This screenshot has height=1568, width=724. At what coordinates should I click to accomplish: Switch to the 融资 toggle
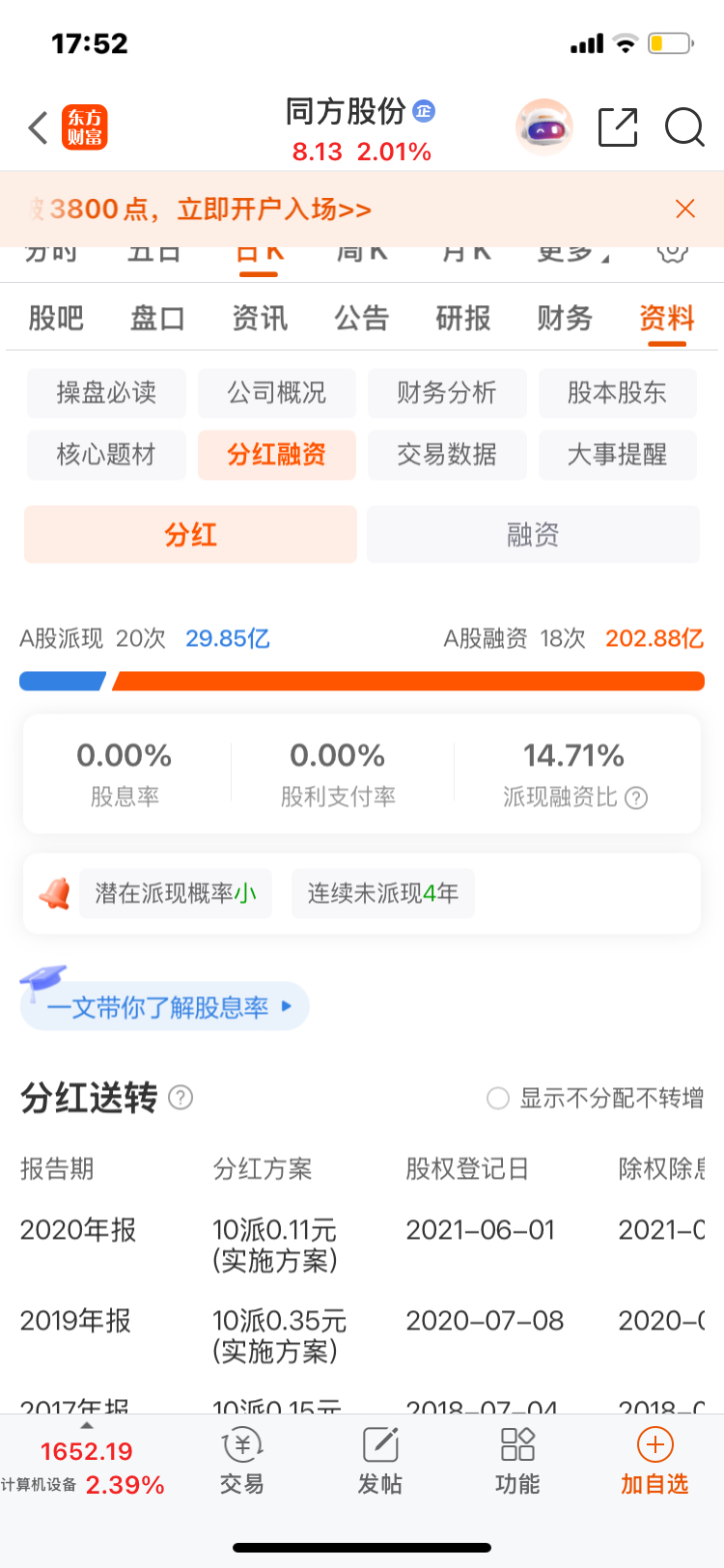[533, 534]
